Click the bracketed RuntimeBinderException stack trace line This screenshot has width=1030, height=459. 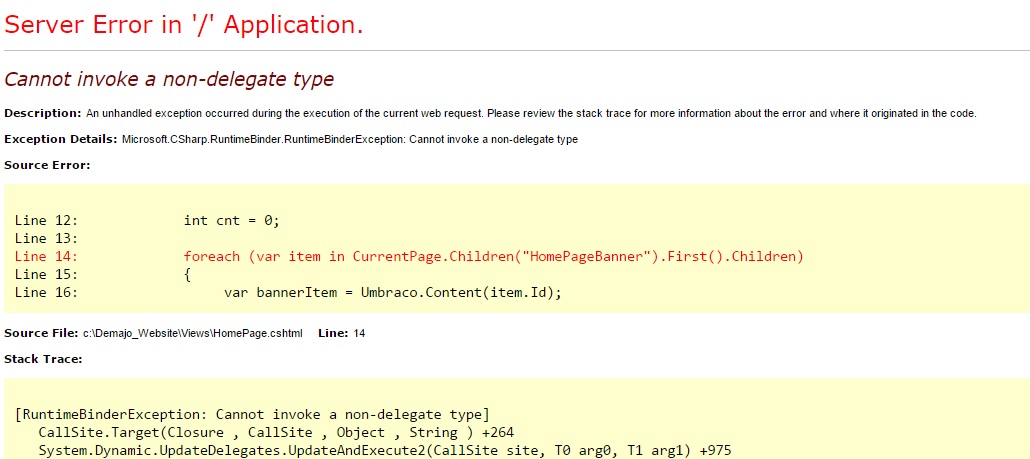point(252,415)
